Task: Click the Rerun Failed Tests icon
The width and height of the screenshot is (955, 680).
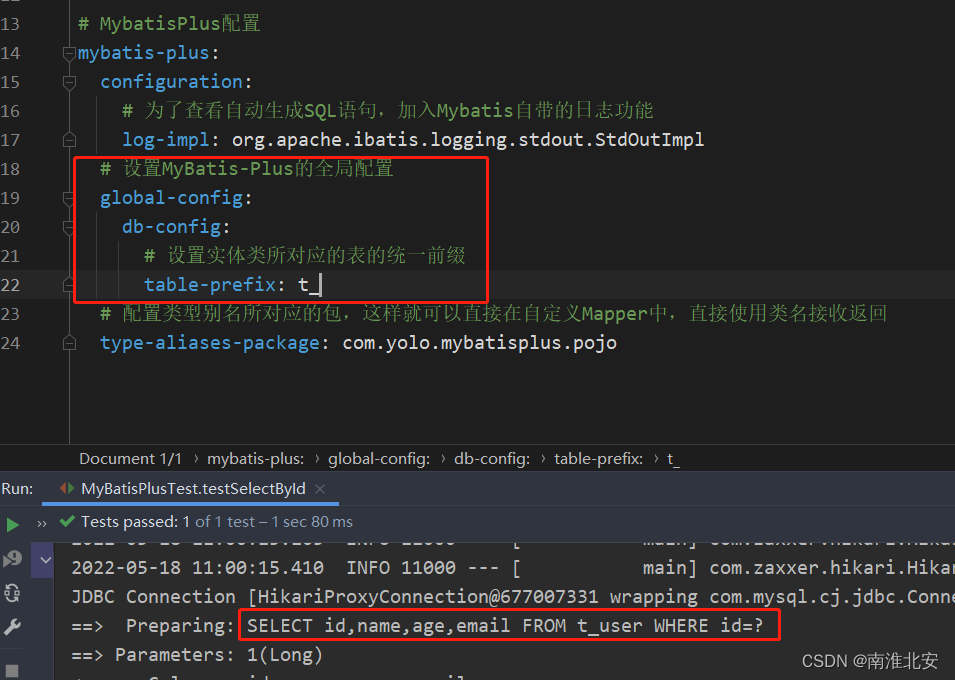Action: [x=12, y=559]
